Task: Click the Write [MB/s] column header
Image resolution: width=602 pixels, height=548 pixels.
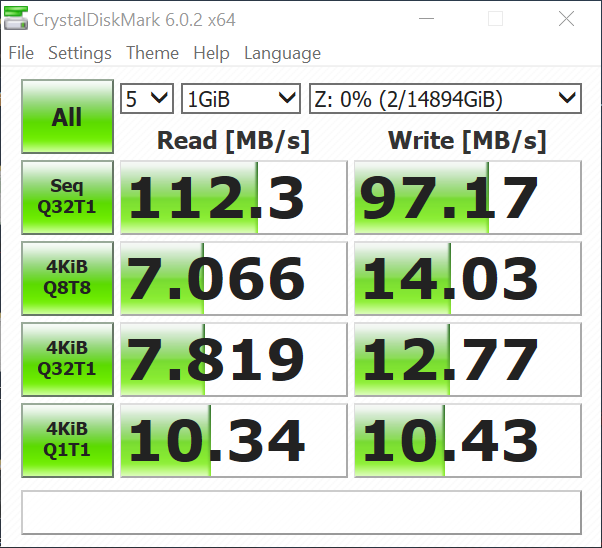Action: (467, 141)
